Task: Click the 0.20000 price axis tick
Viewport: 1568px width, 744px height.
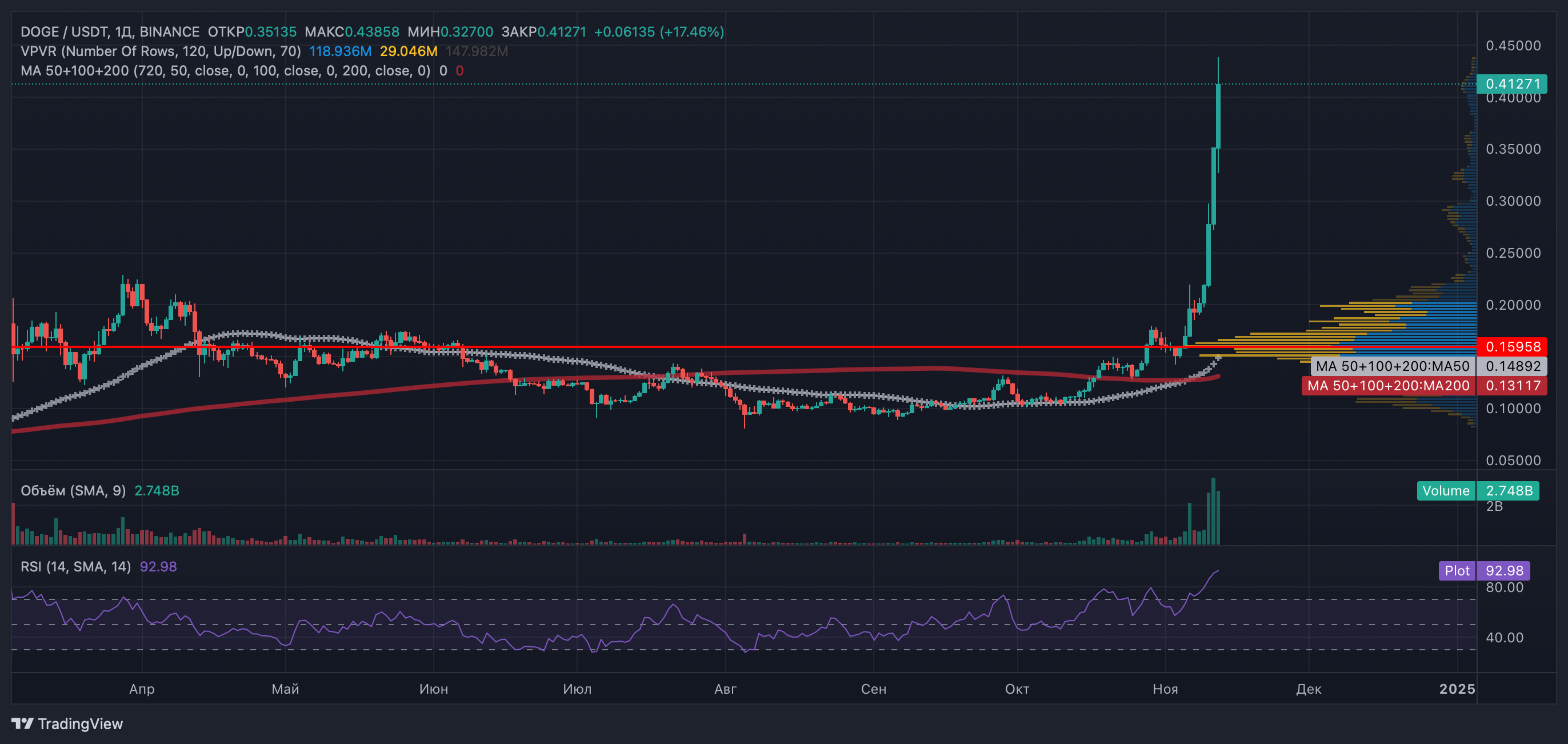Action: (x=1513, y=305)
